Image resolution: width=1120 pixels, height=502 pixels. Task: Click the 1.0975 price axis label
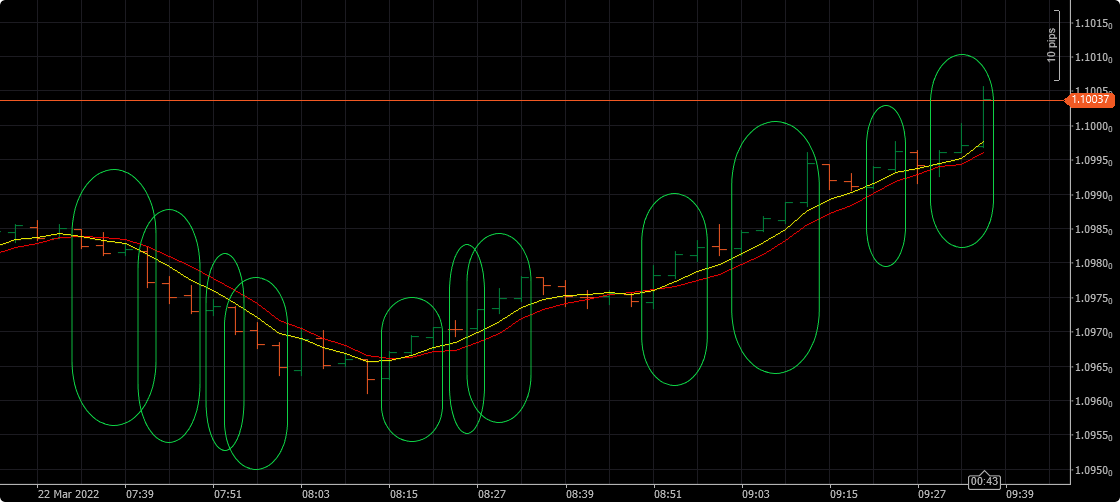coord(1094,298)
